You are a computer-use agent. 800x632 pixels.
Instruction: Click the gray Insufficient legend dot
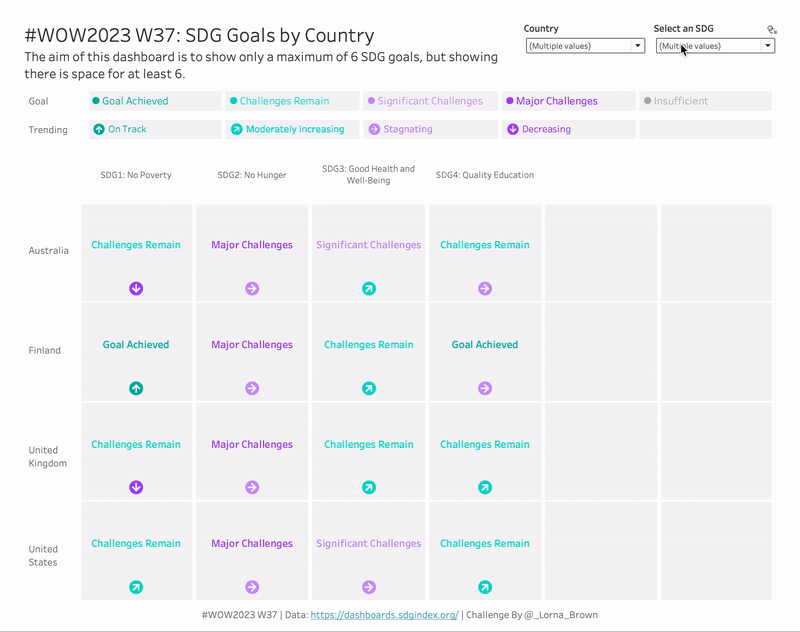click(x=647, y=101)
